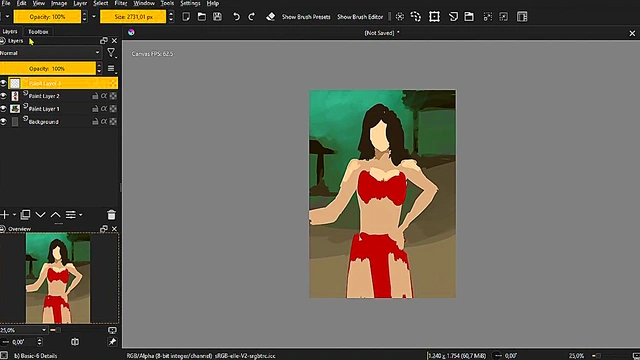Open the File menu

point(6,3)
